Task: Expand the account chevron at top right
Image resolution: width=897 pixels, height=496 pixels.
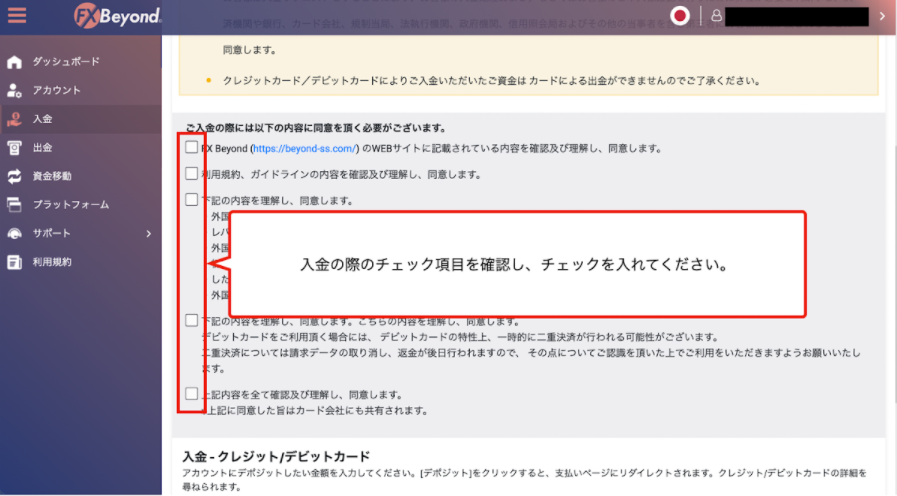Action: tap(883, 16)
